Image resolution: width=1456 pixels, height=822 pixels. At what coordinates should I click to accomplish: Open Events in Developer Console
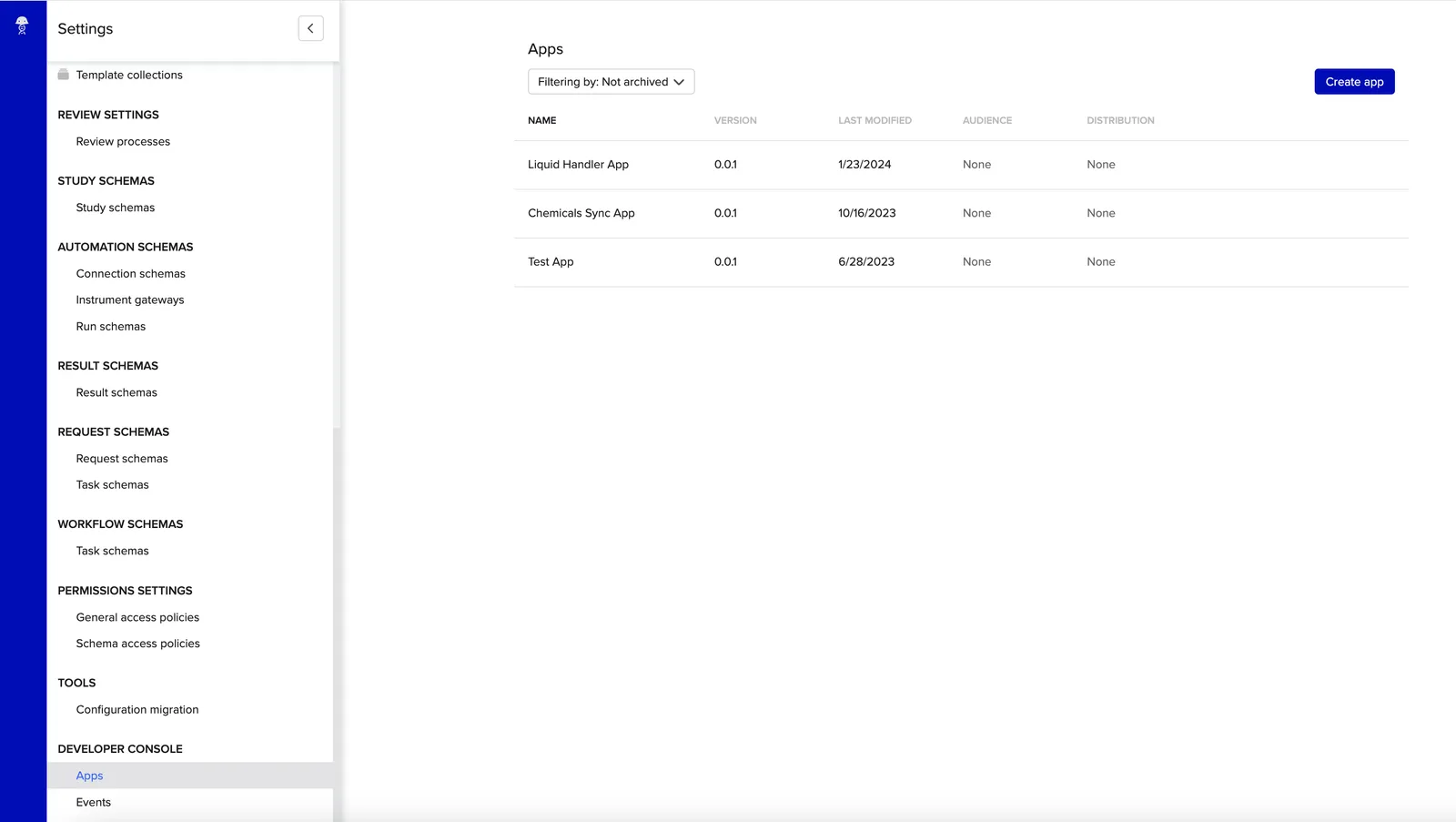point(94,802)
